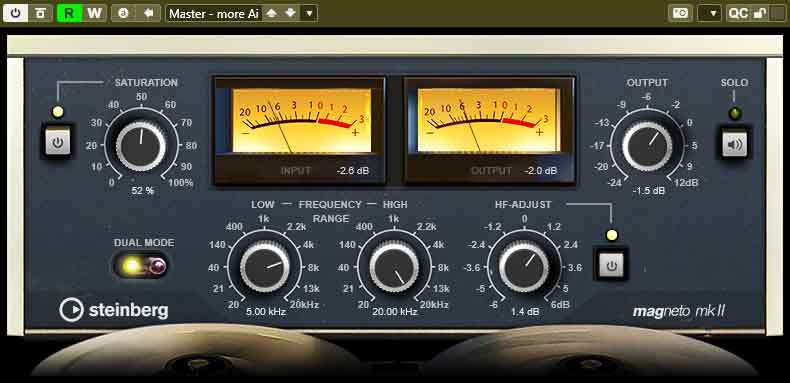Click the DUAL MODE label
Image resolution: width=790 pixels, height=383 pixels.
click(144, 243)
